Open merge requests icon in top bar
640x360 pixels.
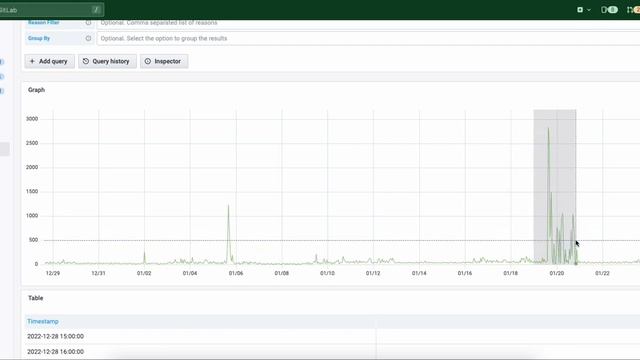[633, 9]
